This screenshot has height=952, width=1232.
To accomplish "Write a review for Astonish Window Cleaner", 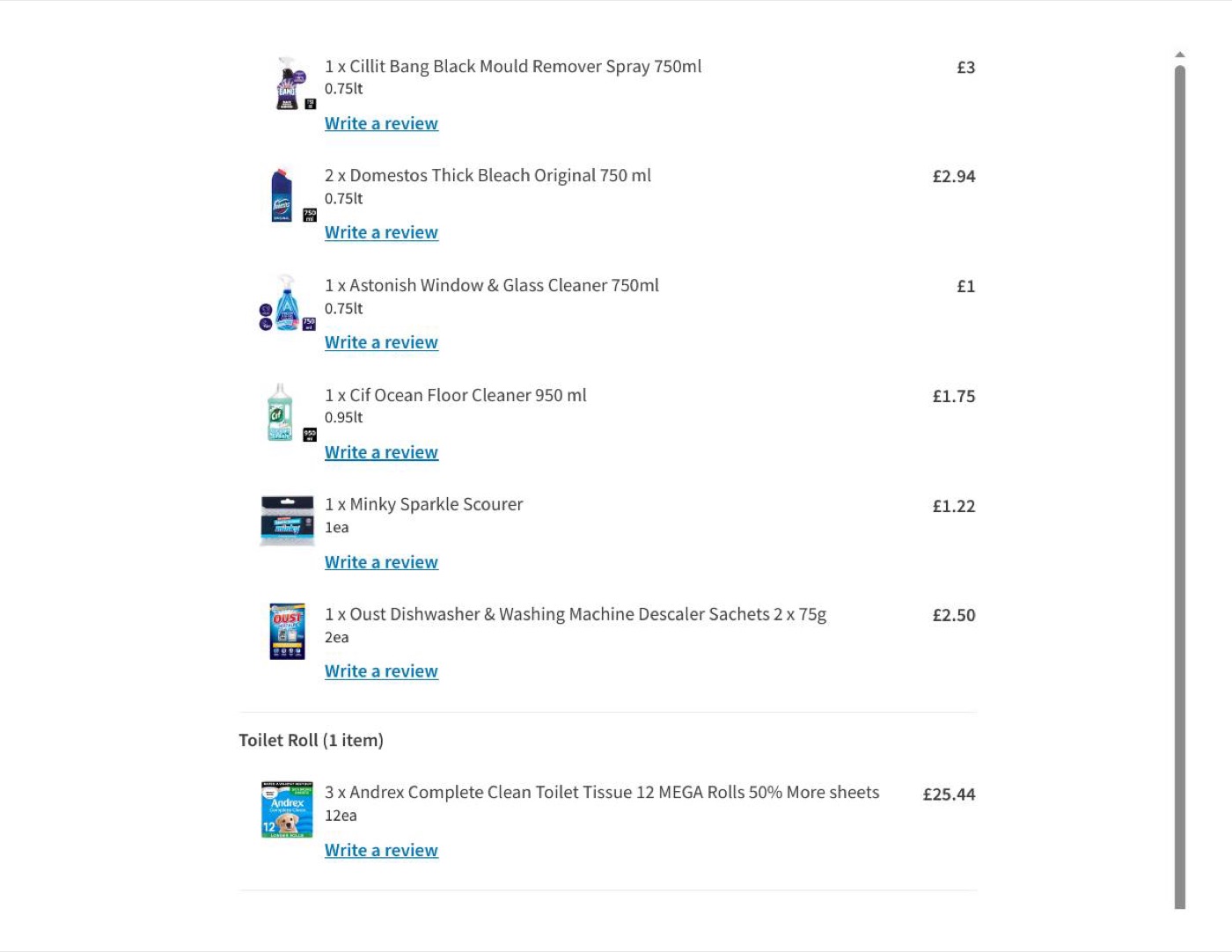I will point(381,342).
